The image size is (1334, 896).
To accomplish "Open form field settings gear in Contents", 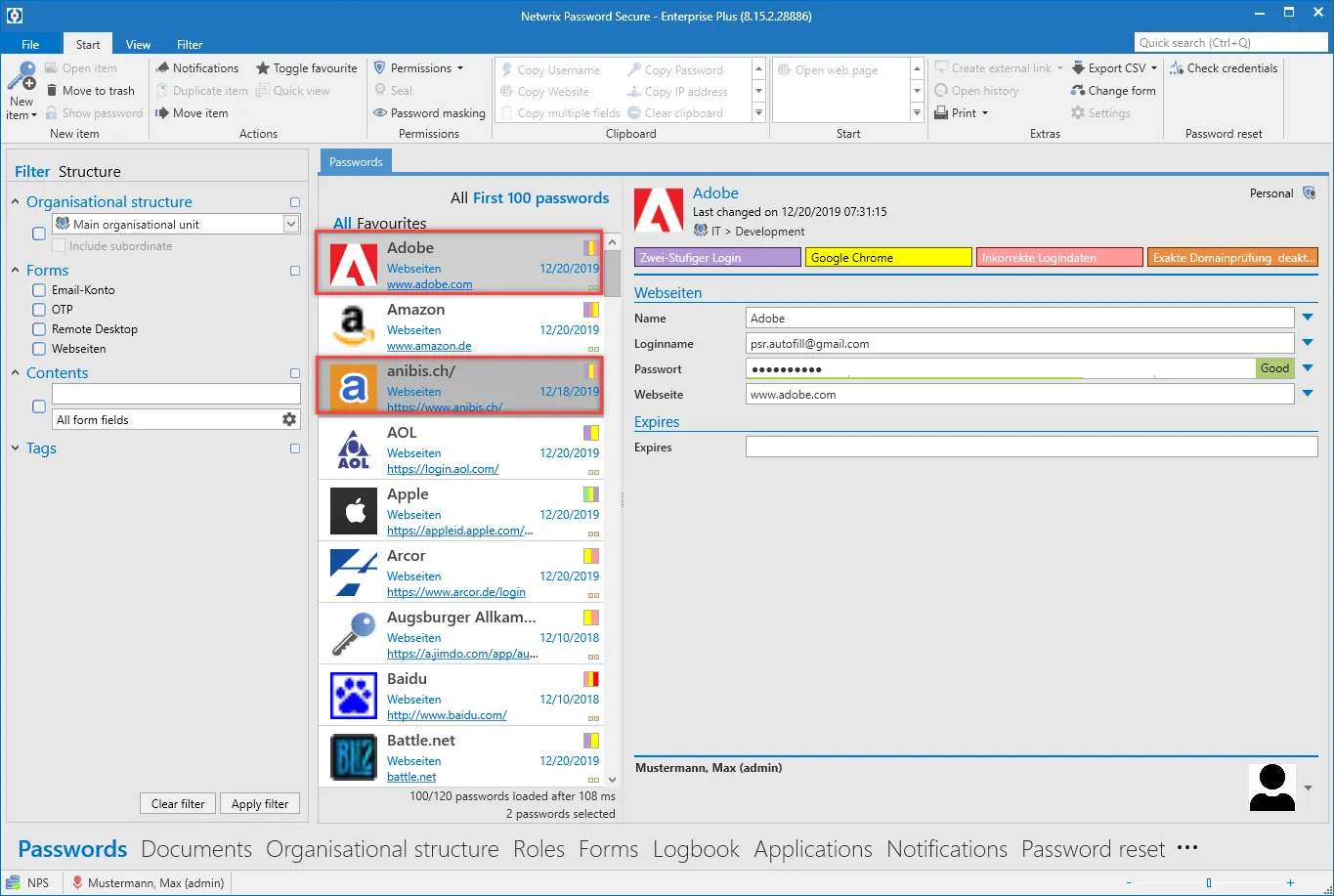I will pyautogui.click(x=289, y=419).
